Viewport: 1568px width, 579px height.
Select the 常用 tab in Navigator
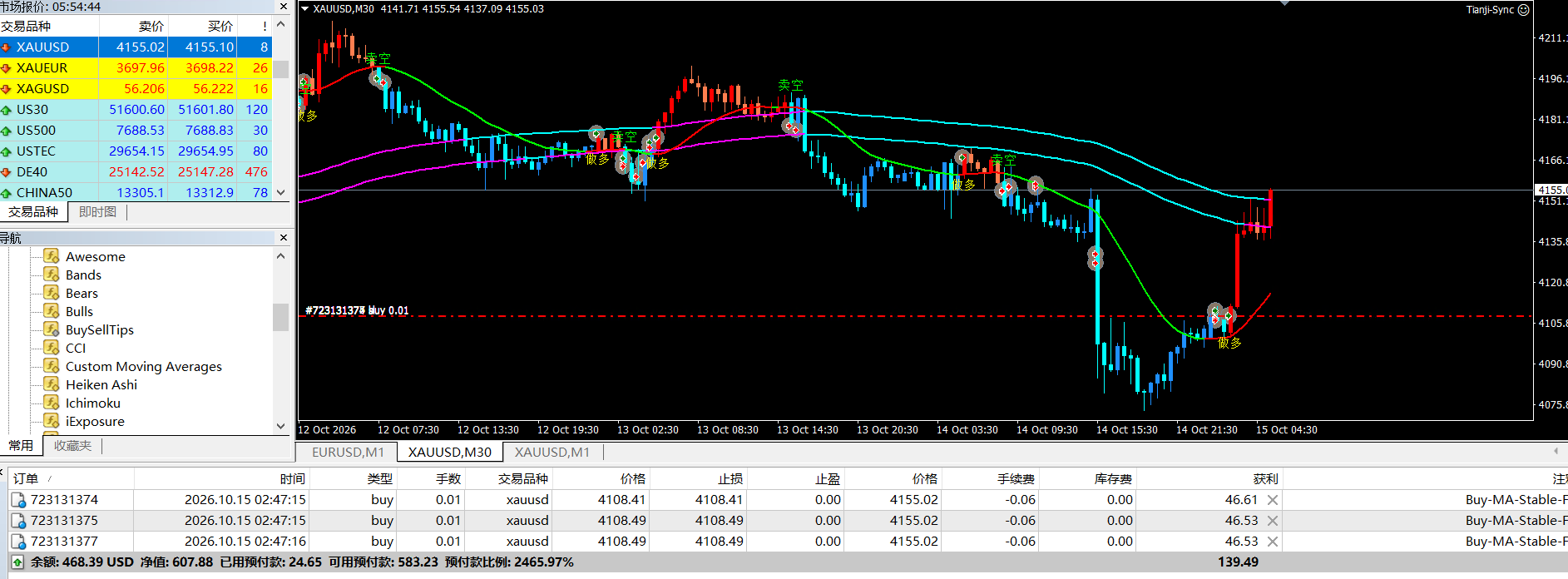21,446
